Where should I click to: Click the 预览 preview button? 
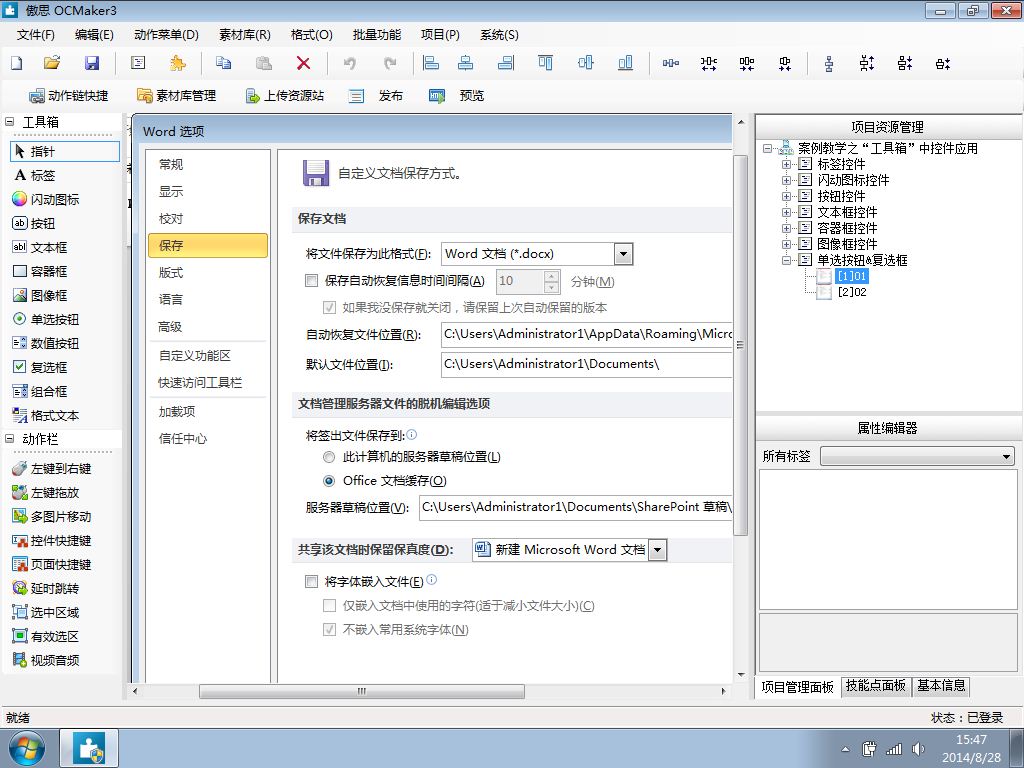[x=456, y=96]
